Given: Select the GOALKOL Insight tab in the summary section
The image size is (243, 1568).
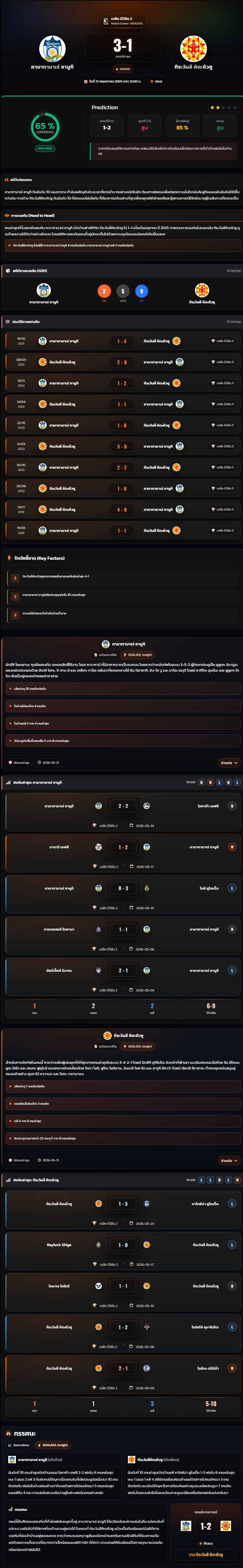Looking at the screenshot, I should [x=53, y=1445].
